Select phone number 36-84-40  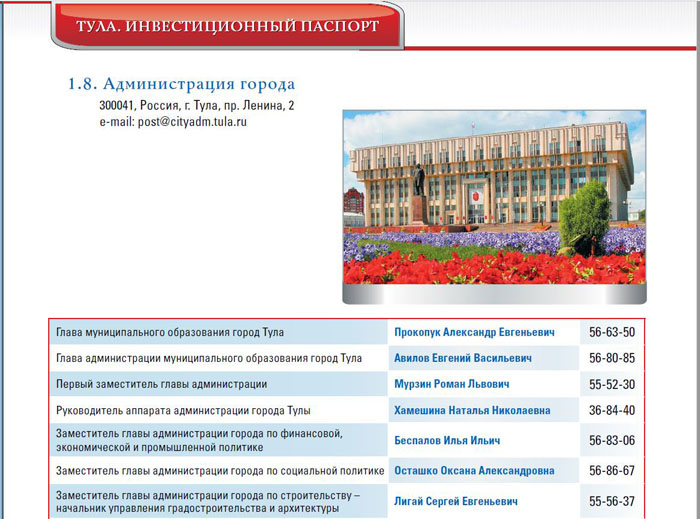click(612, 410)
